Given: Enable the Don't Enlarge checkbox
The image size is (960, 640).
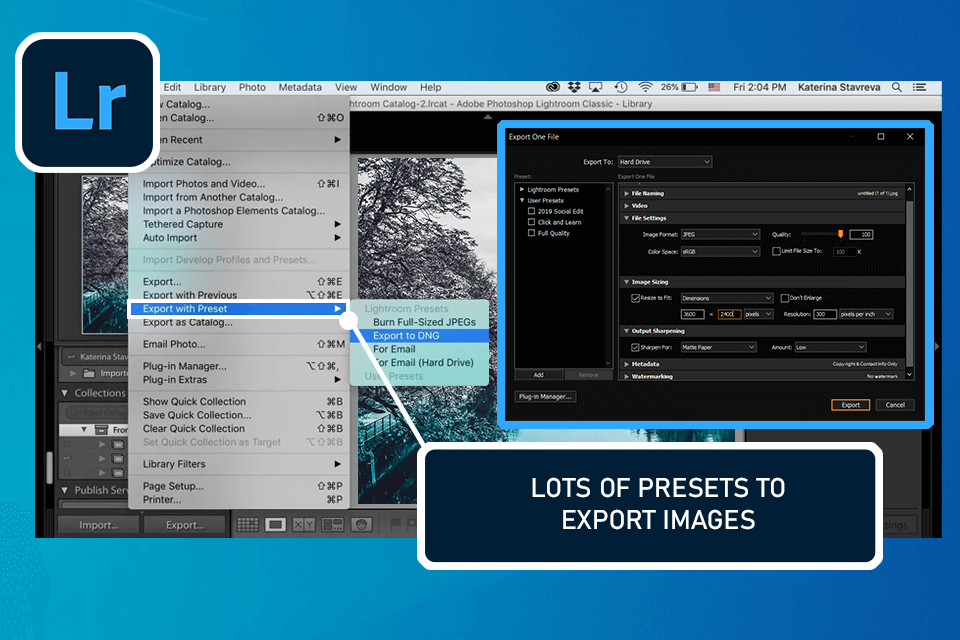Looking at the screenshot, I should click(x=784, y=298).
